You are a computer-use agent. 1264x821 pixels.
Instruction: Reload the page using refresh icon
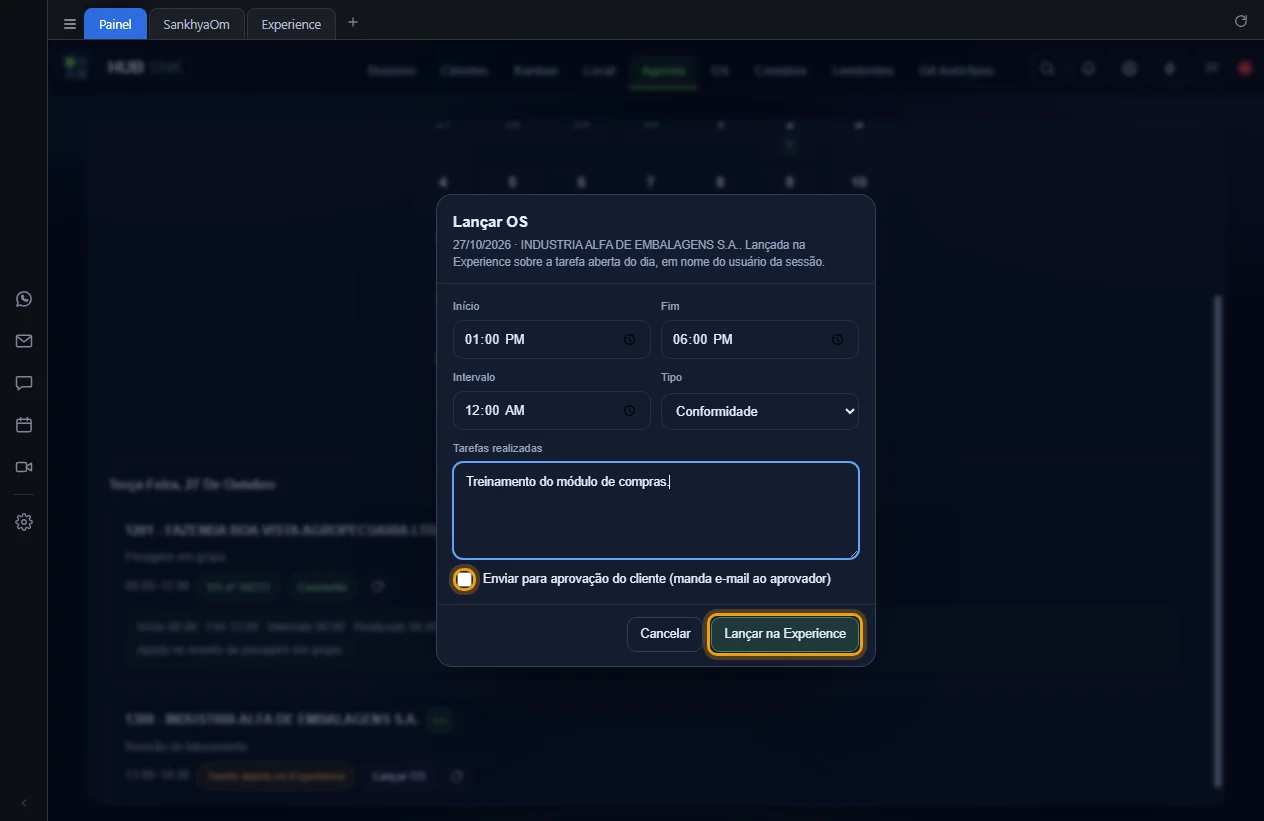click(x=1241, y=21)
